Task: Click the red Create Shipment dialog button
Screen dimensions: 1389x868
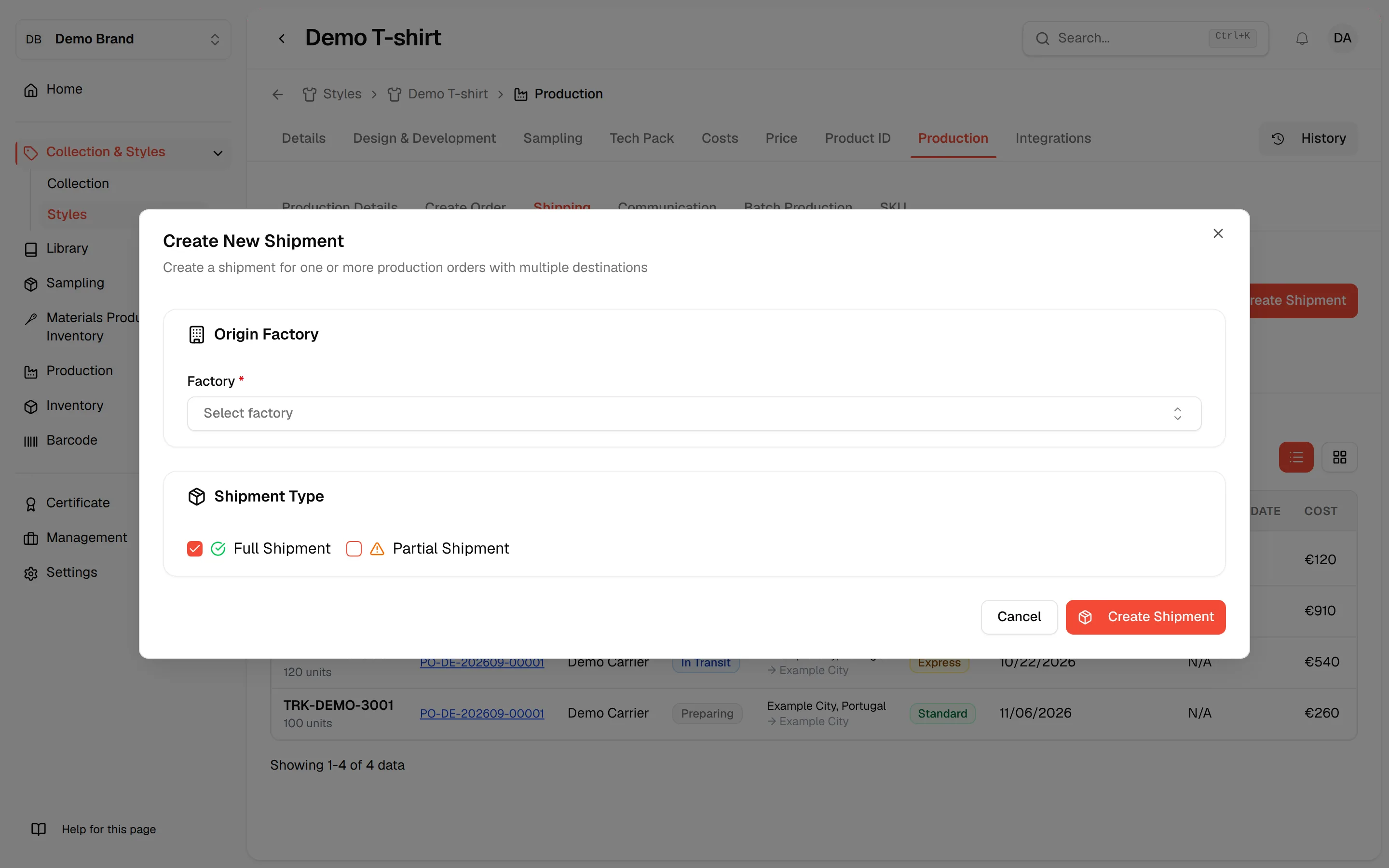Action: coord(1145,617)
